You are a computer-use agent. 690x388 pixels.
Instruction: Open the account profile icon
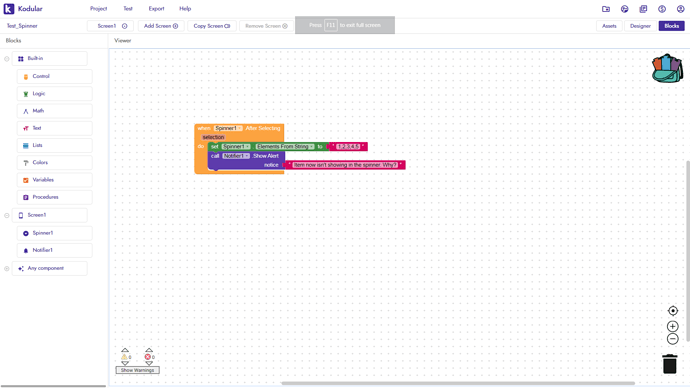pyautogui.click(x=680, y=9)
